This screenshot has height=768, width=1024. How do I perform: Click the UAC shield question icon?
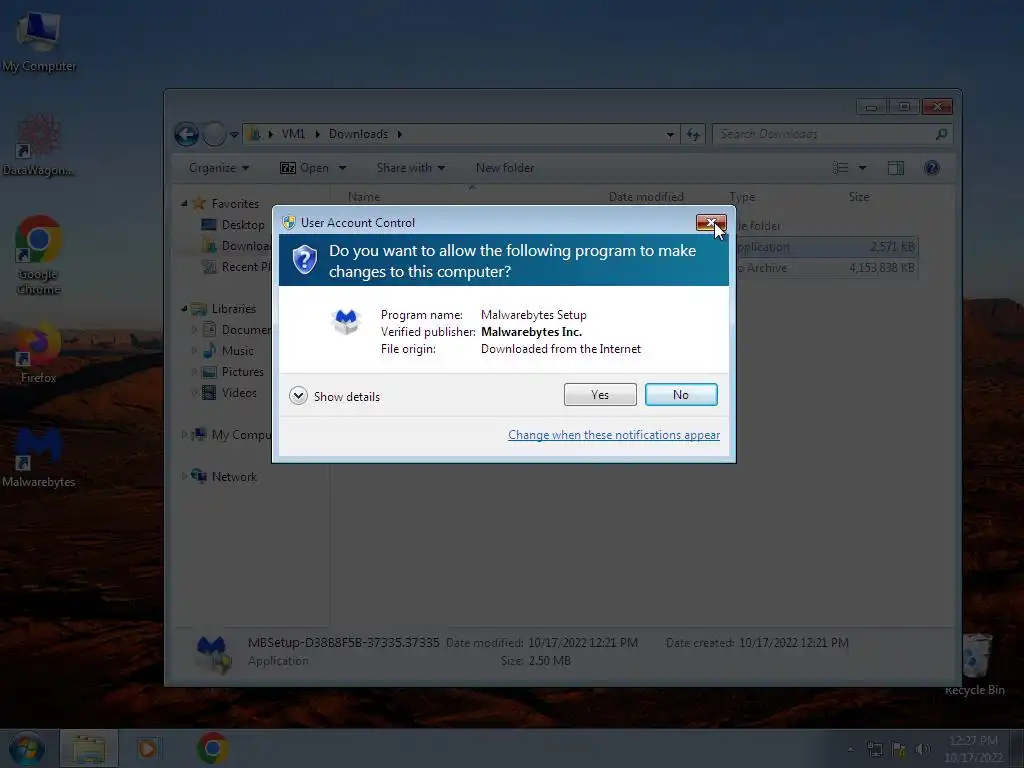coord(304,260)
